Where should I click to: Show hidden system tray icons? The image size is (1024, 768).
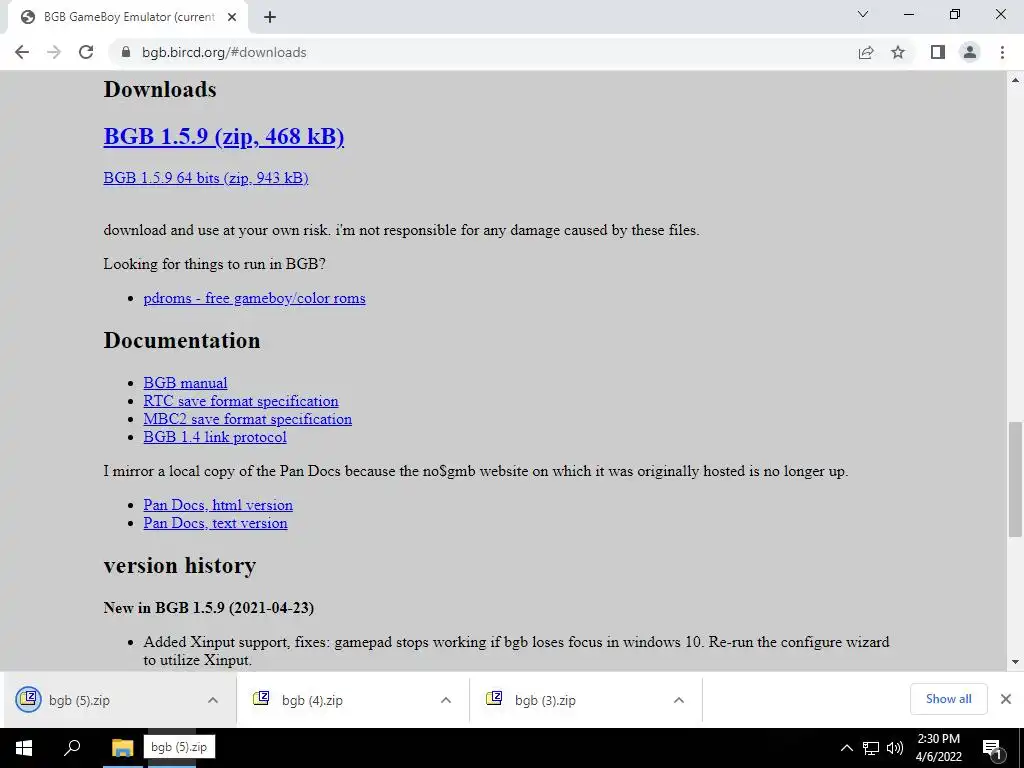point(846,748)
